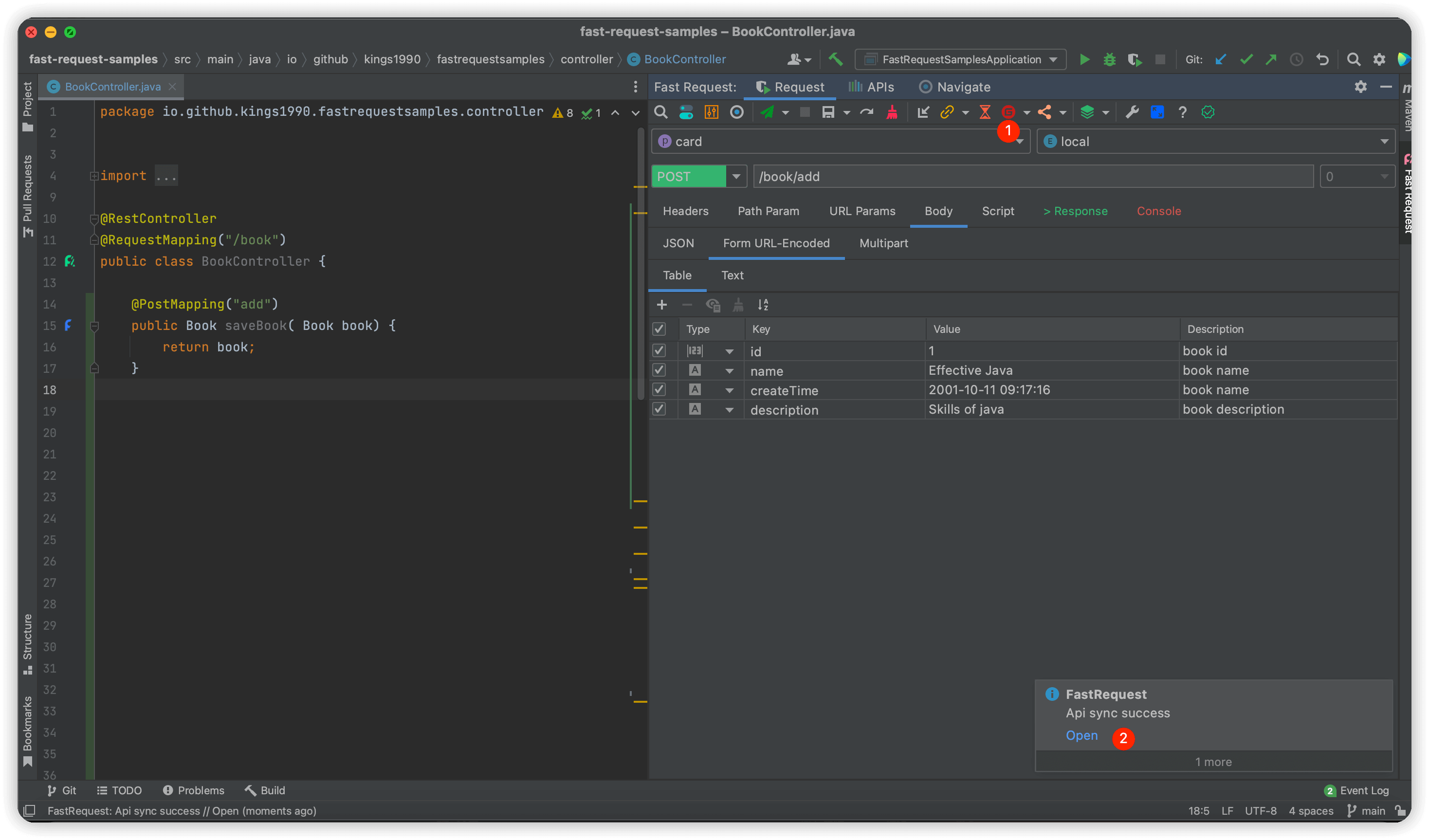
Task: Expand the local environment dropdown
Action: coord(1384,142)
